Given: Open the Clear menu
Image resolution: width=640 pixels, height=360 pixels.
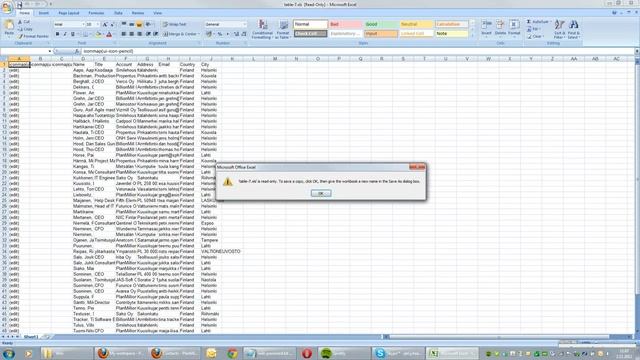Looking at the screenshot, I should [535, 36].
